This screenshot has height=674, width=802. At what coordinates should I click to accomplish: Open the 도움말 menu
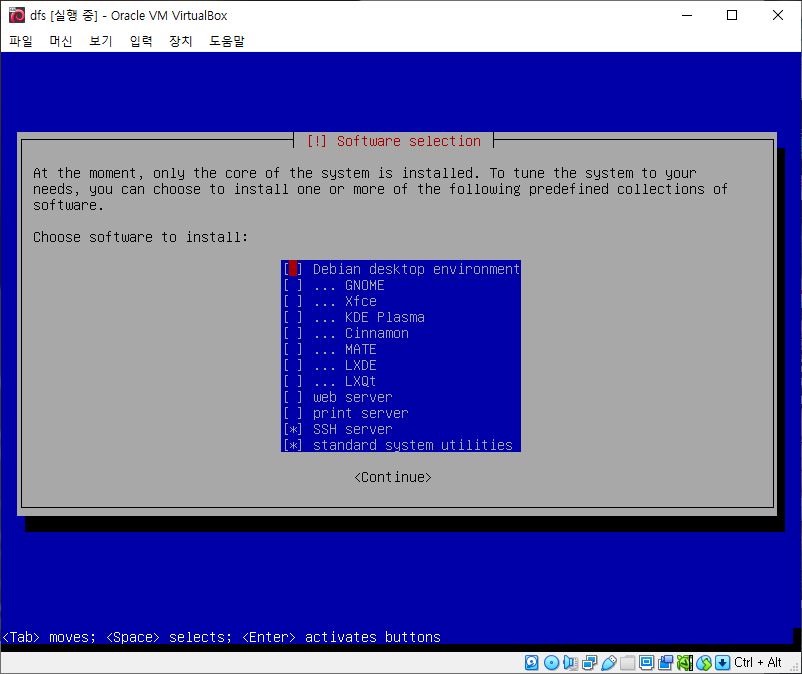coord(227,41)
